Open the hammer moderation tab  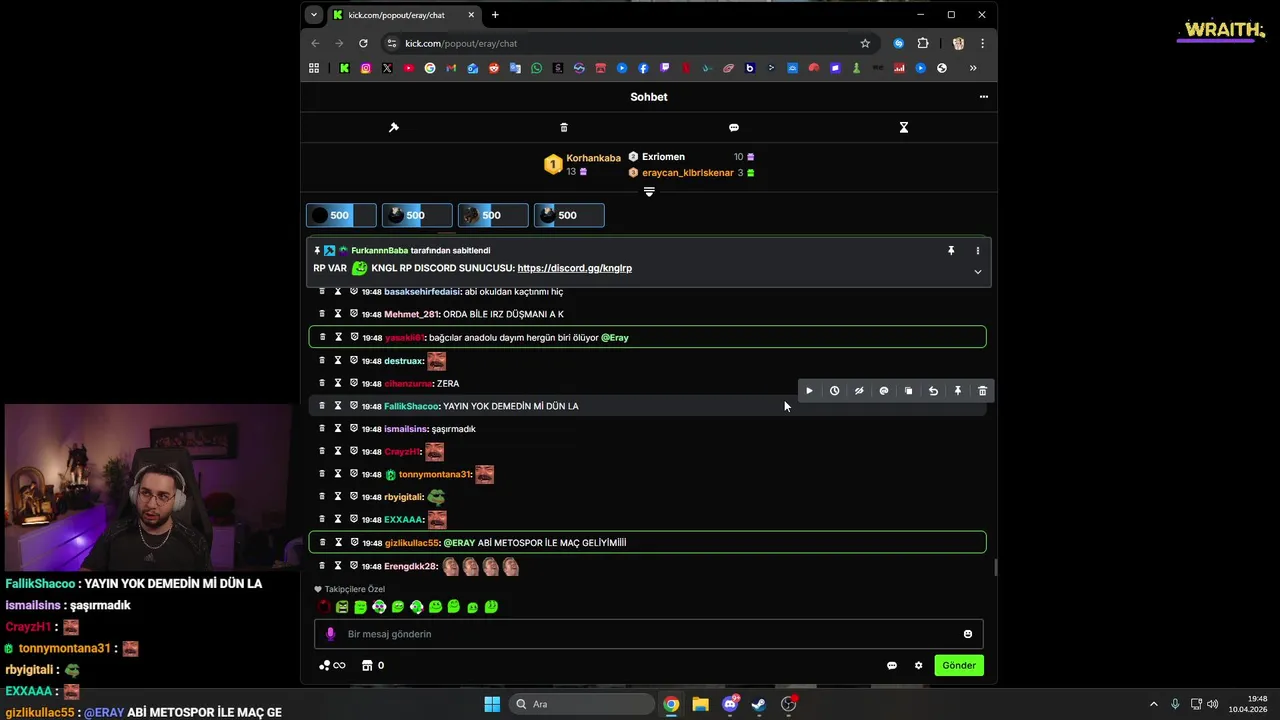point(394,127)
